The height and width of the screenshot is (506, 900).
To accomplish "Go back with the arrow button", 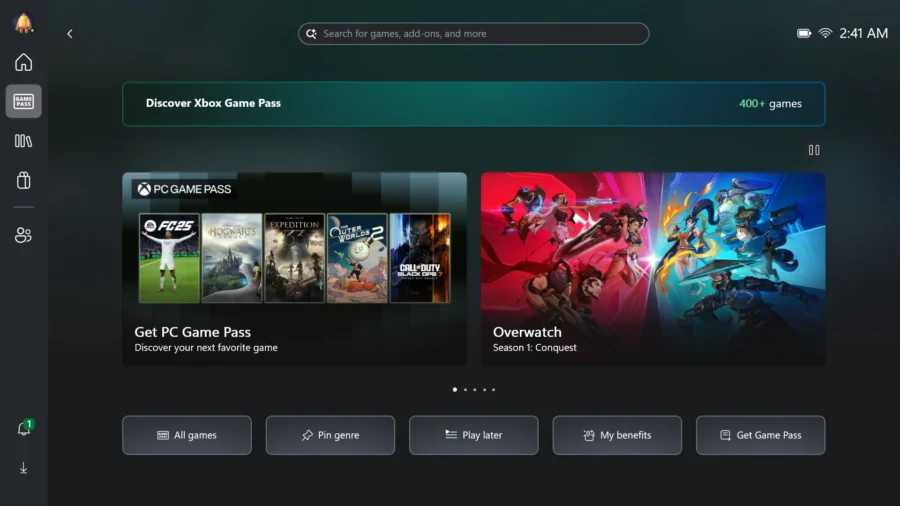I will pos(70,34).
